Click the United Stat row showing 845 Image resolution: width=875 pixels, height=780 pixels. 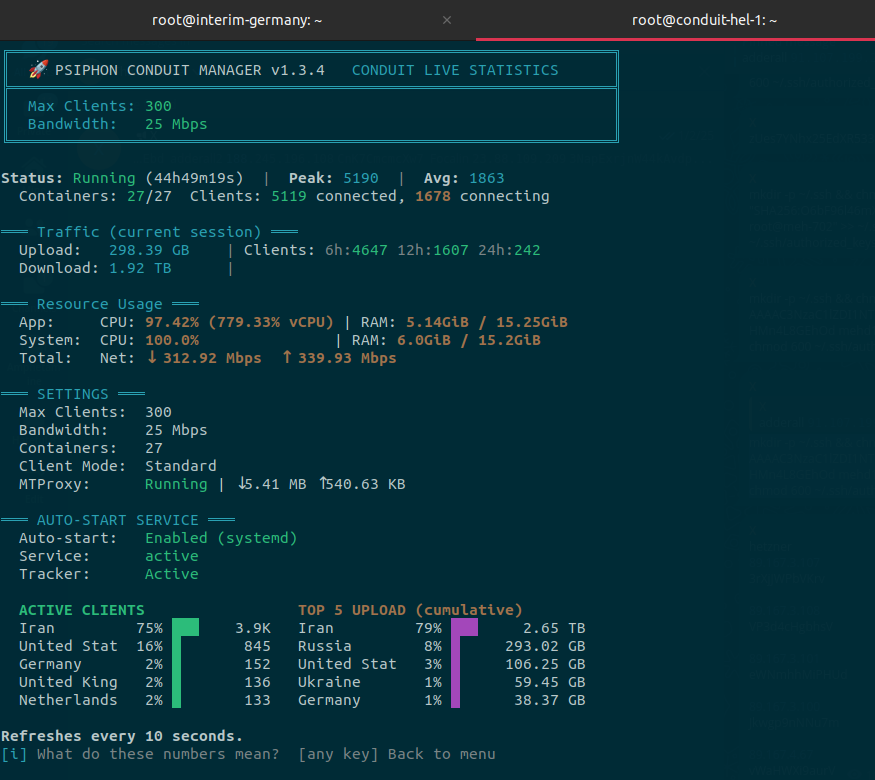(x=145, y=646)
